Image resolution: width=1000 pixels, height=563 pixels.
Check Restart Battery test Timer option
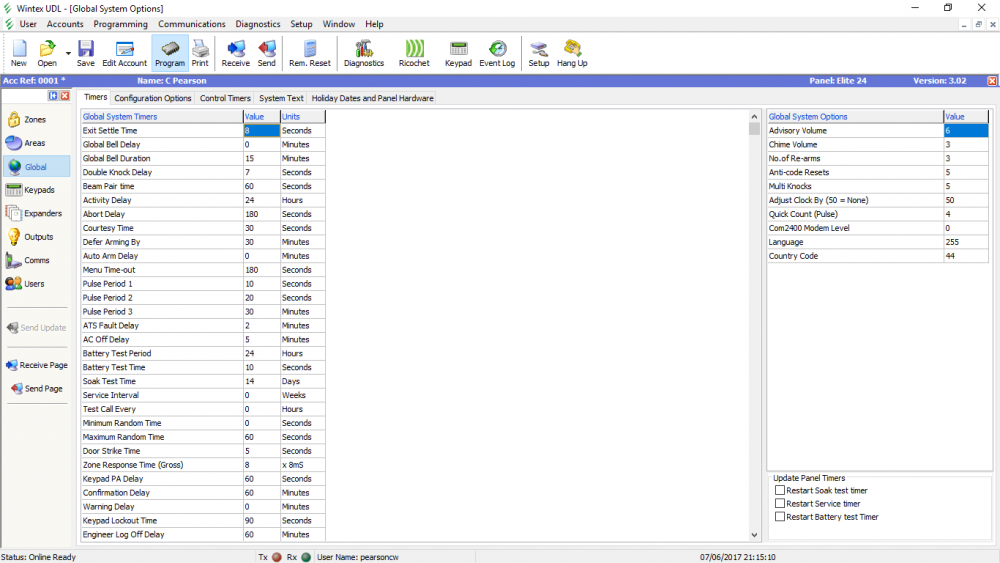780,517
